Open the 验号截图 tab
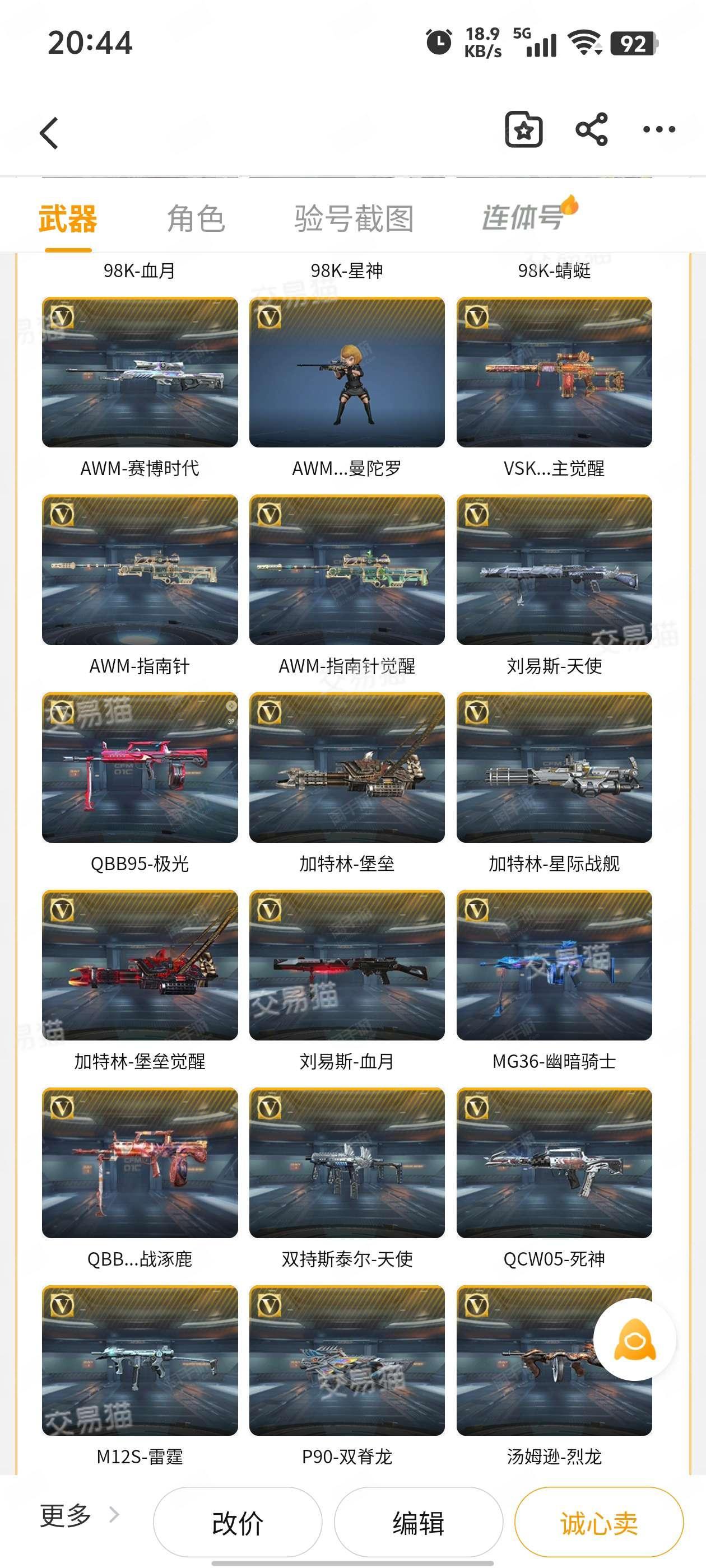 pos(354,218)
